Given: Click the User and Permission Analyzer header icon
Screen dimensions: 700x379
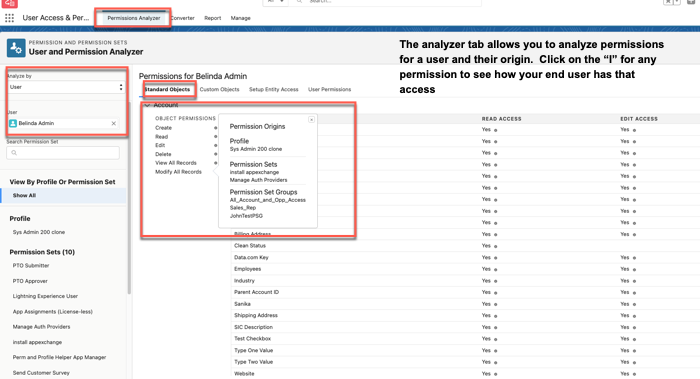Looking at the screenshot, I should click(x=16, y=48).
